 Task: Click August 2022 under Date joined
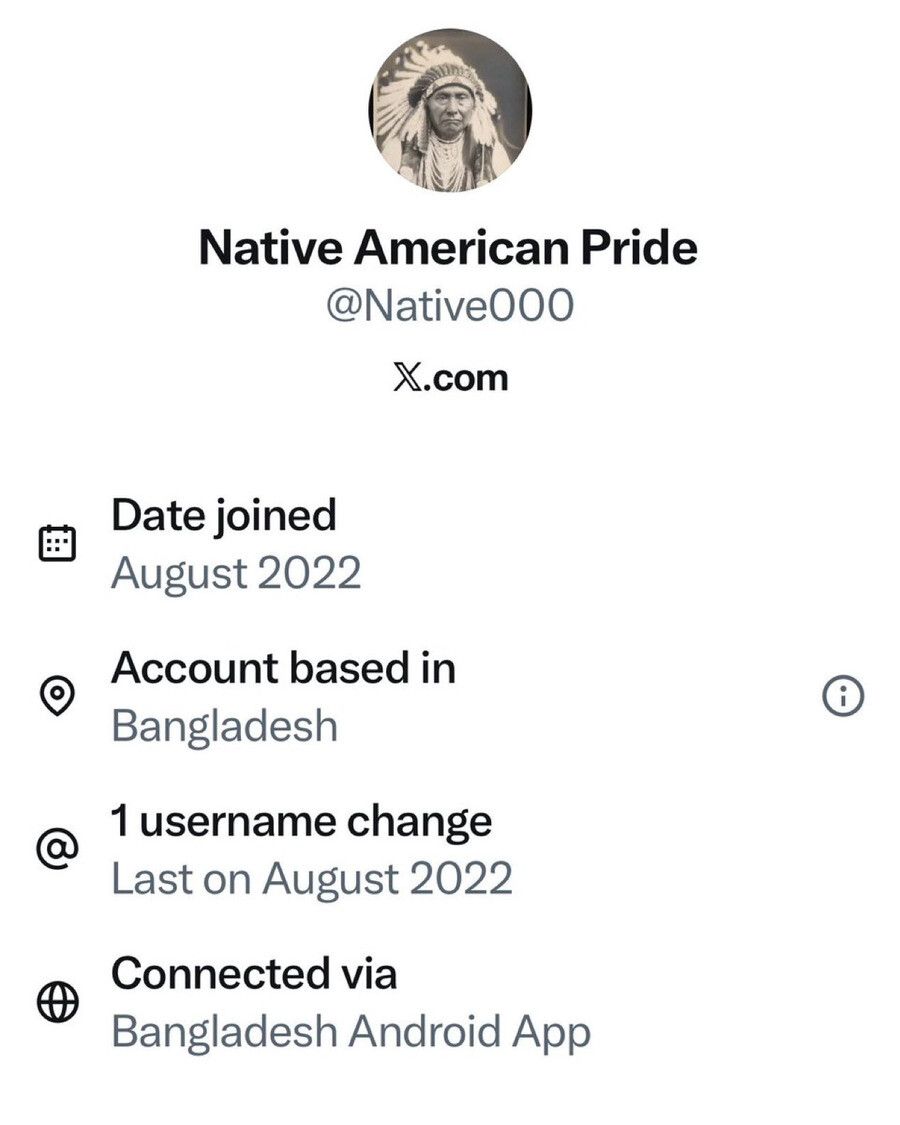(235, 574)
